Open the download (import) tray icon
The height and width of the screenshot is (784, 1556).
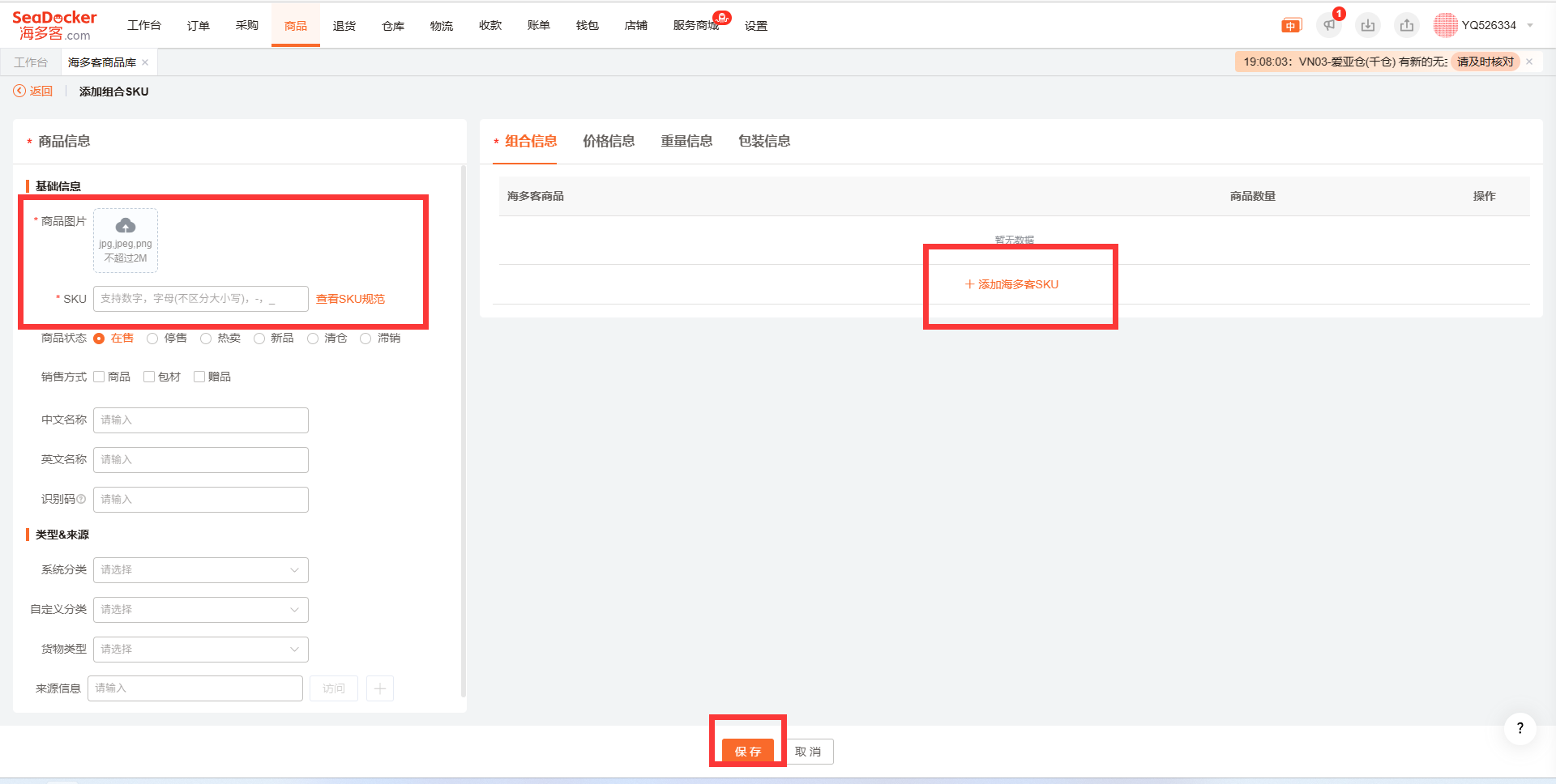[x=1368, y=26]
